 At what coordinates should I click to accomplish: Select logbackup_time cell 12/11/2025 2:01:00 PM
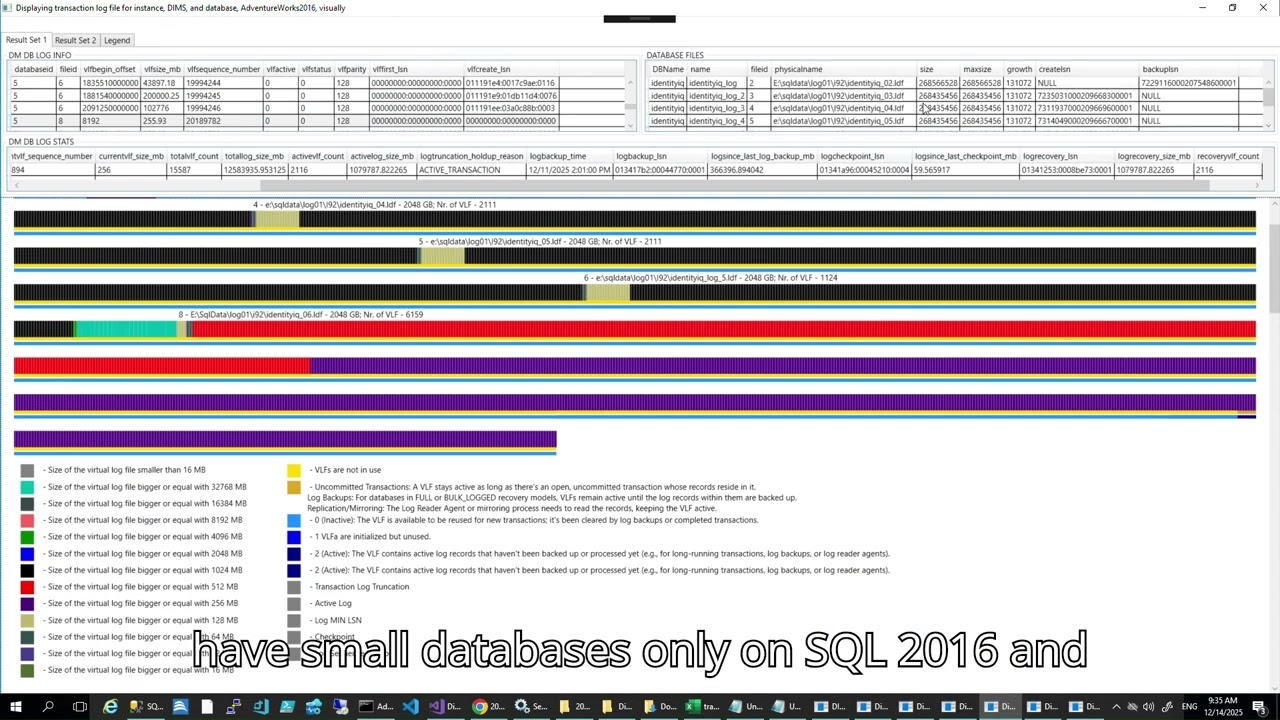pos(570,170)
